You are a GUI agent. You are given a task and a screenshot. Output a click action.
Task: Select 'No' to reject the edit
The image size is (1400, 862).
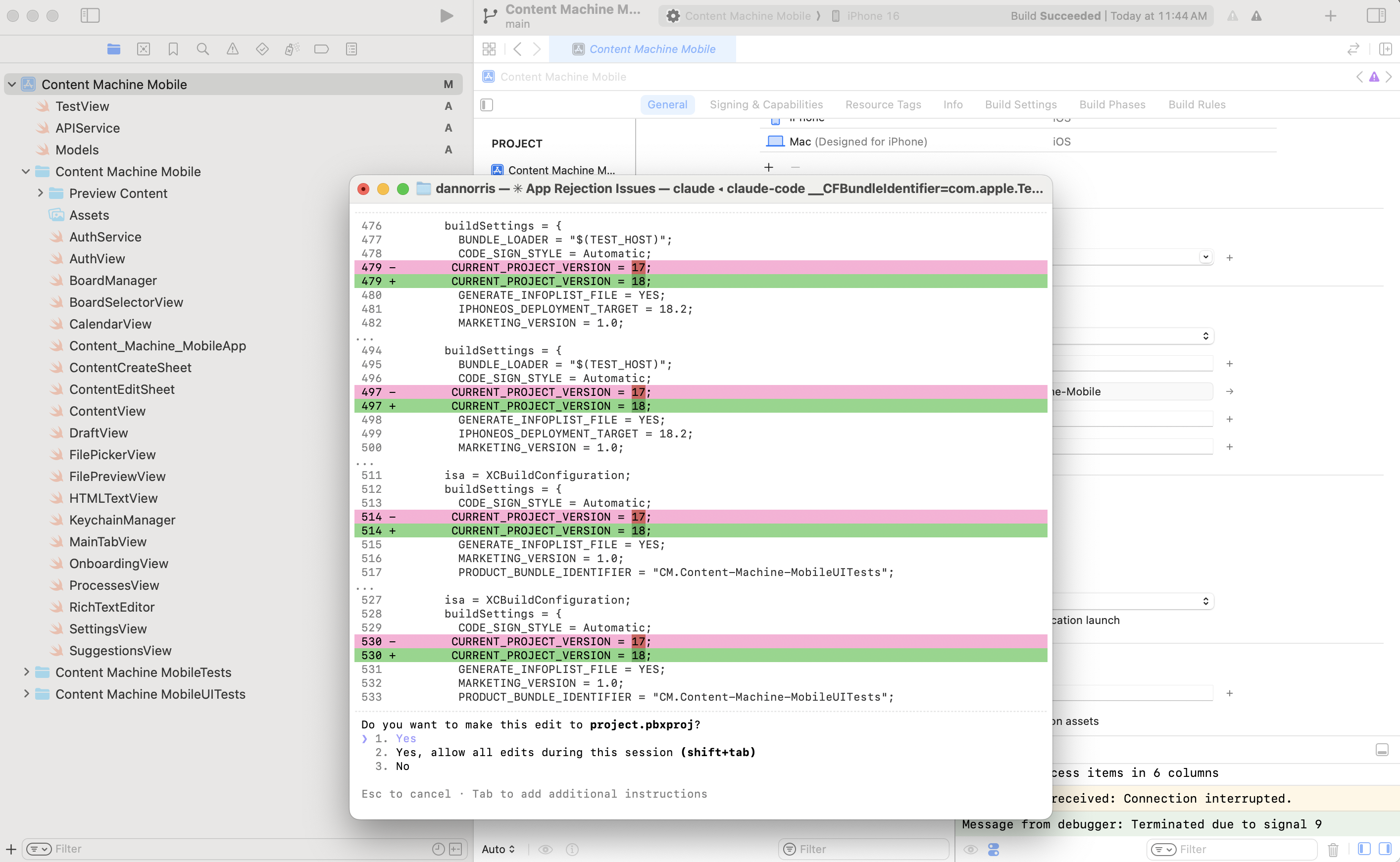click(402, 766)
